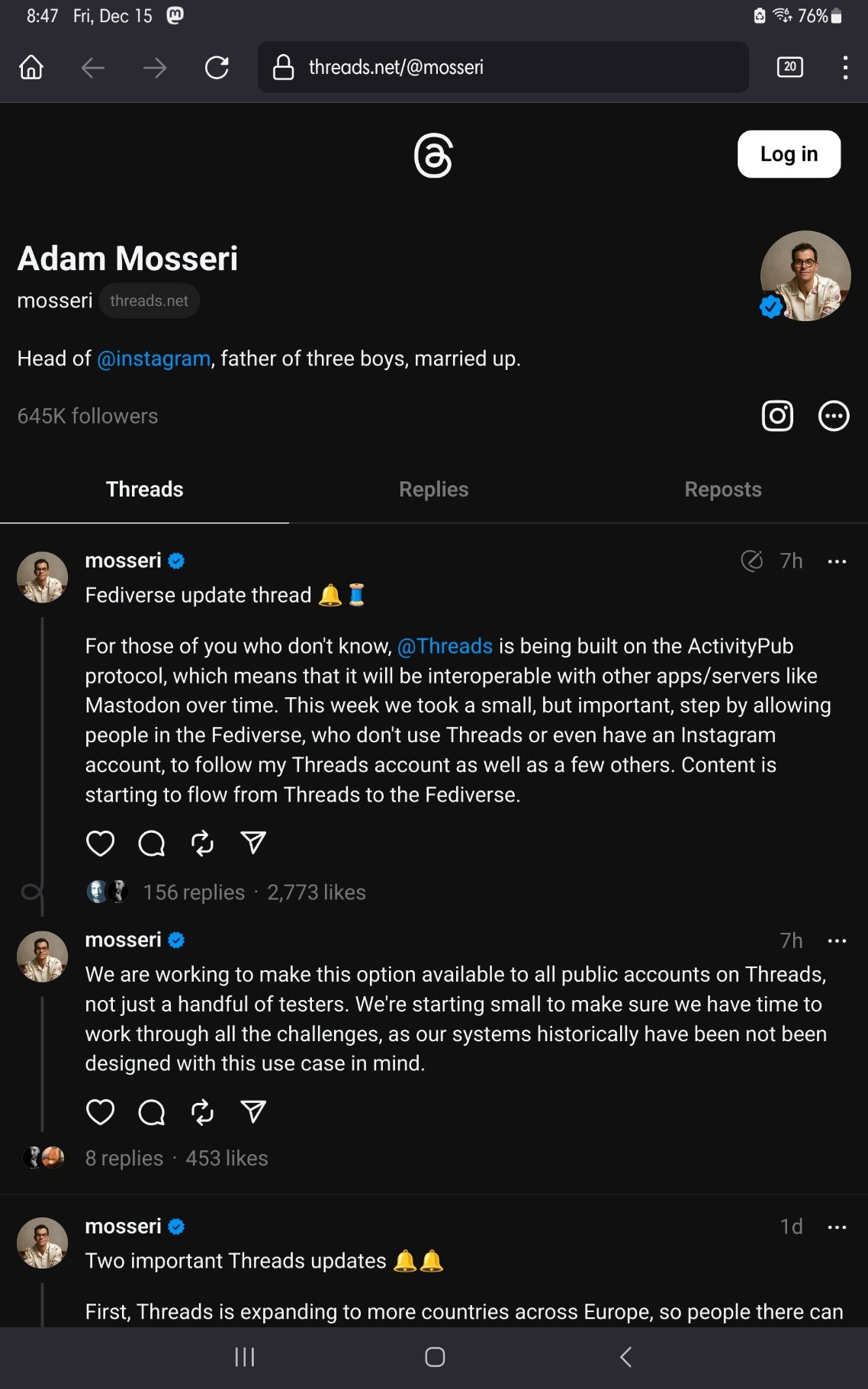
Task: Open the browser three-dot menu
Action: (x=845, y=68)
